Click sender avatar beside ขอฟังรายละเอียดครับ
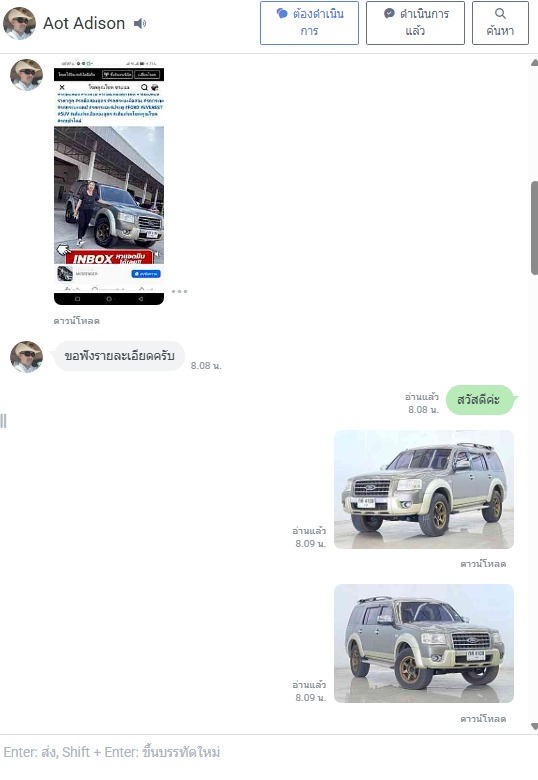Screen dimensions: 538x780 26,357
